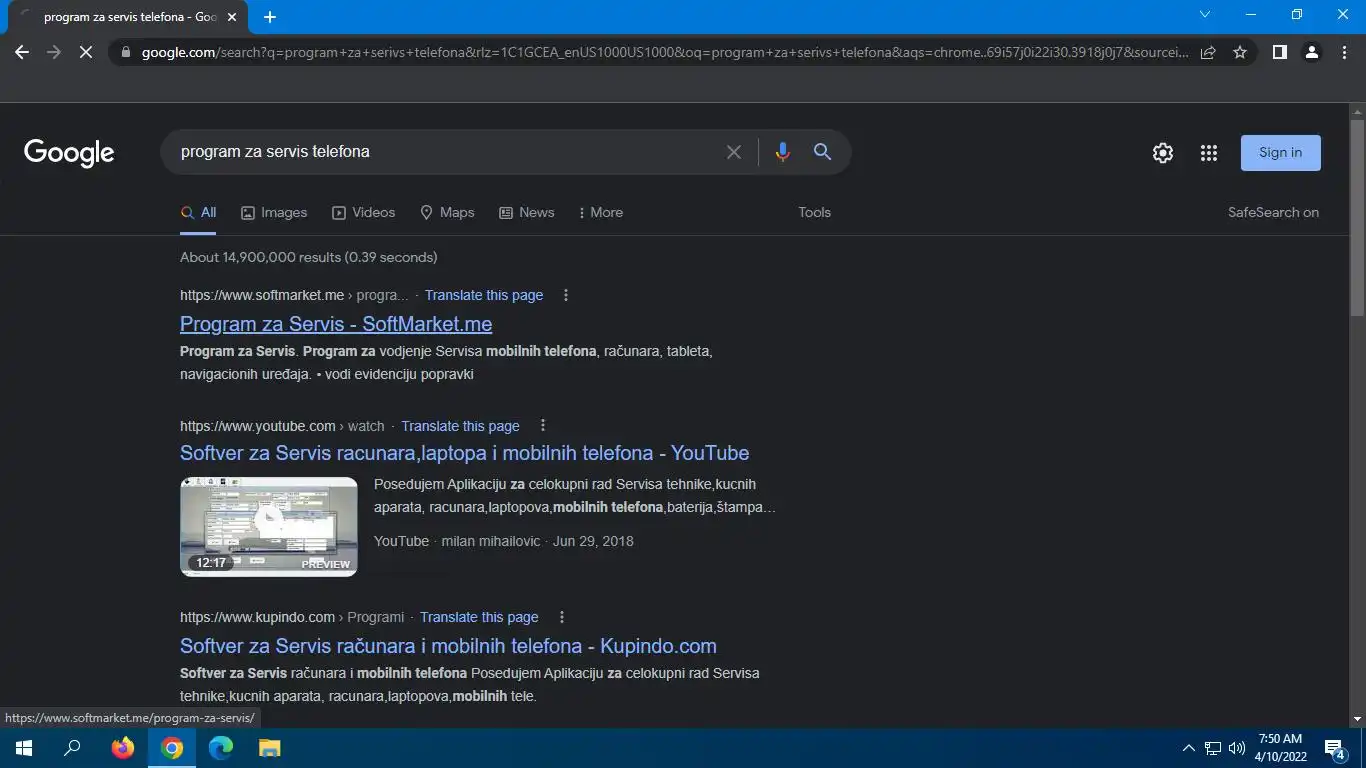This screenshot has width=1366, height=768.
Task: Switch to Images results
Action: coord(274,212)
